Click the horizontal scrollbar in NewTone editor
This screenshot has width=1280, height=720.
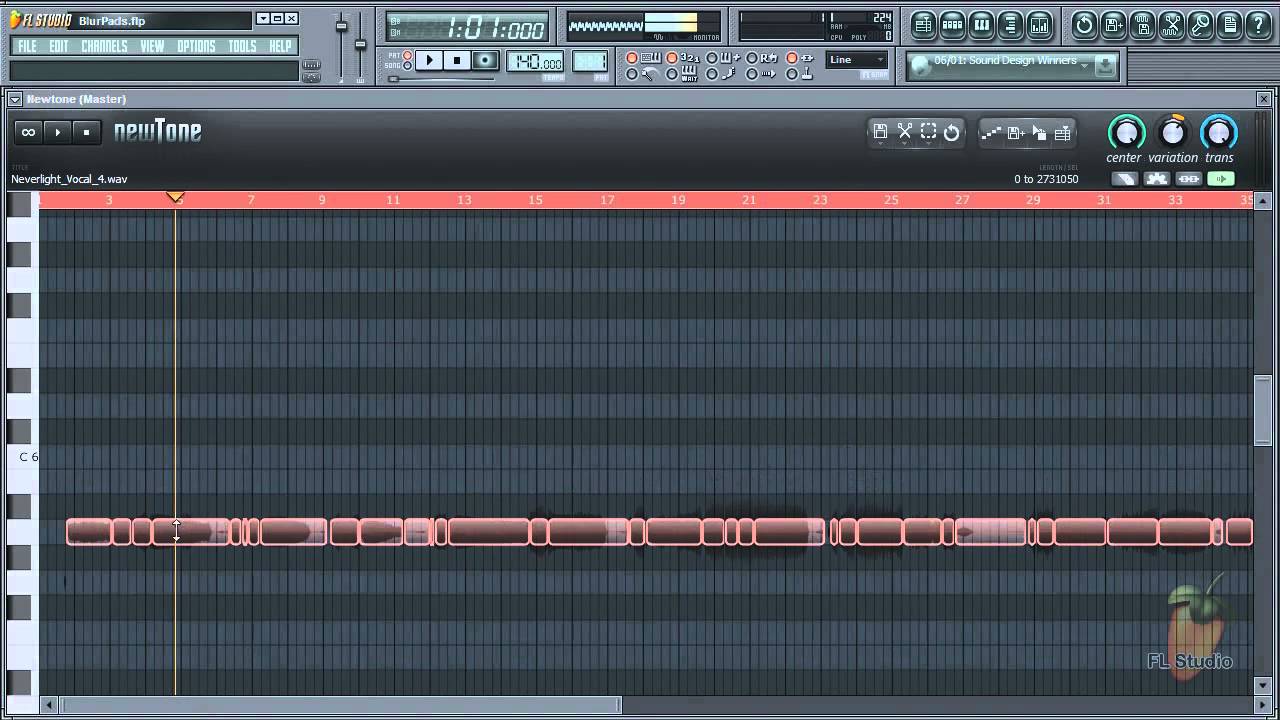point(341,705)
